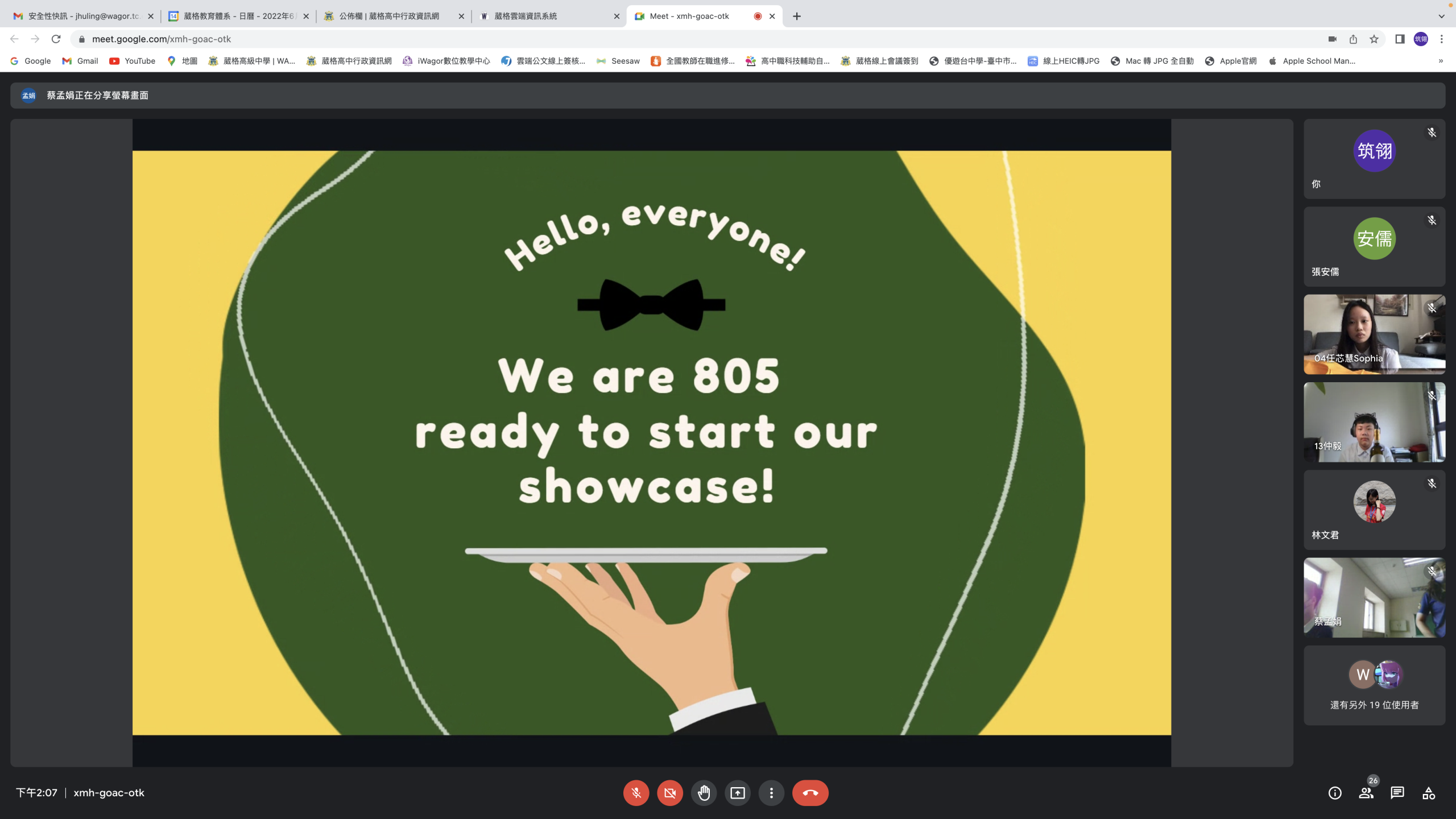Open more options three-dot menu in call bar
Viewport: 1456px width, 819px height.
pyautogui.click(x=771, y=793)
